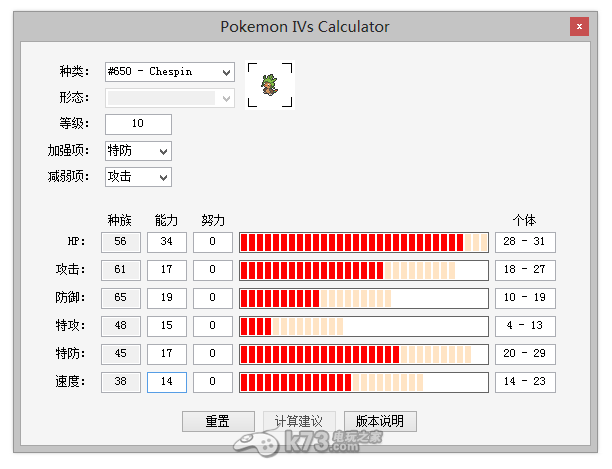This screenshot has width=612, height=469.
Task: Click the 特攻 努力 field
Action: 213,326
